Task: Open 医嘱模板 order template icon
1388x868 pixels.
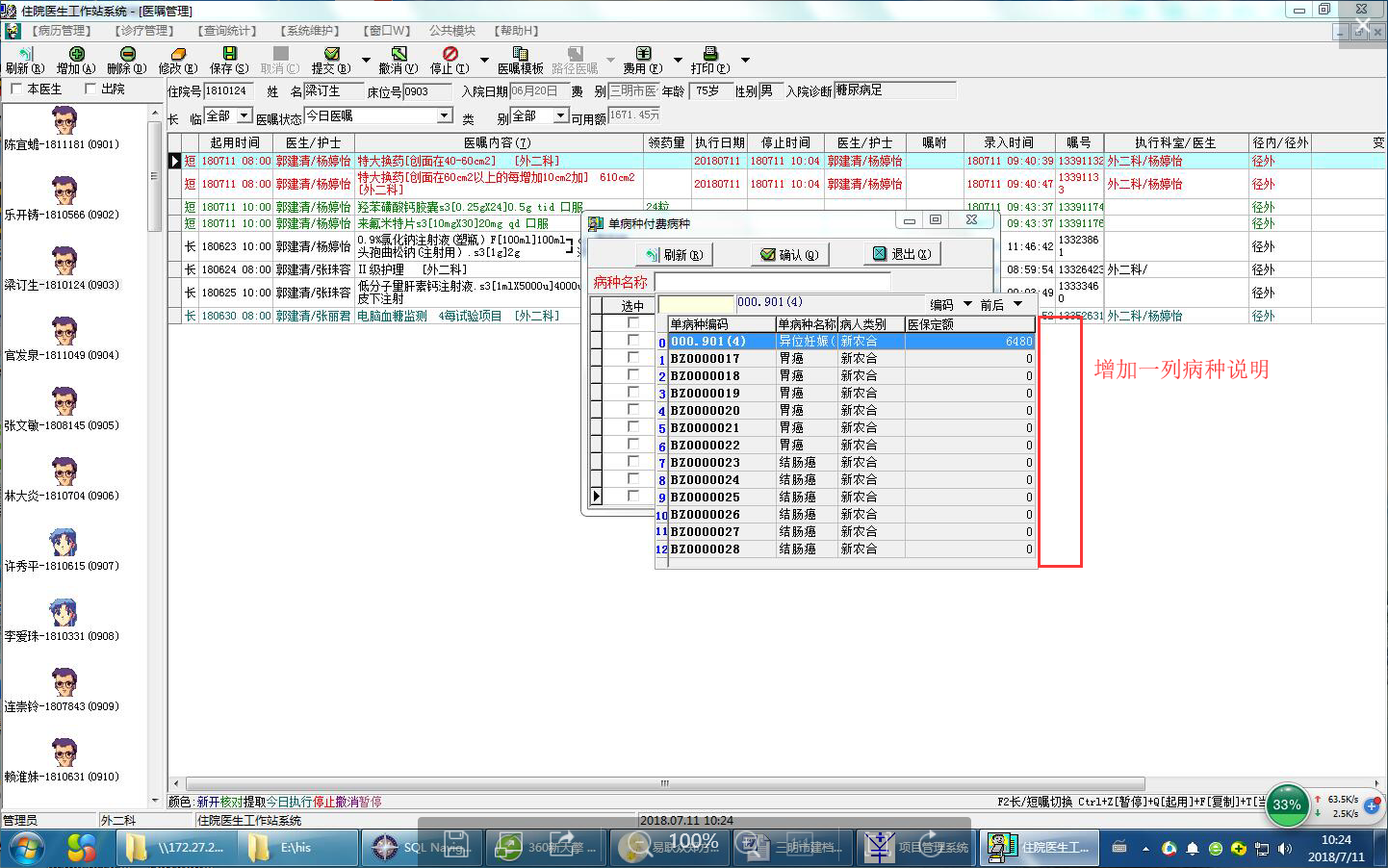Action: pyautogui.click(x=520, y=54)
